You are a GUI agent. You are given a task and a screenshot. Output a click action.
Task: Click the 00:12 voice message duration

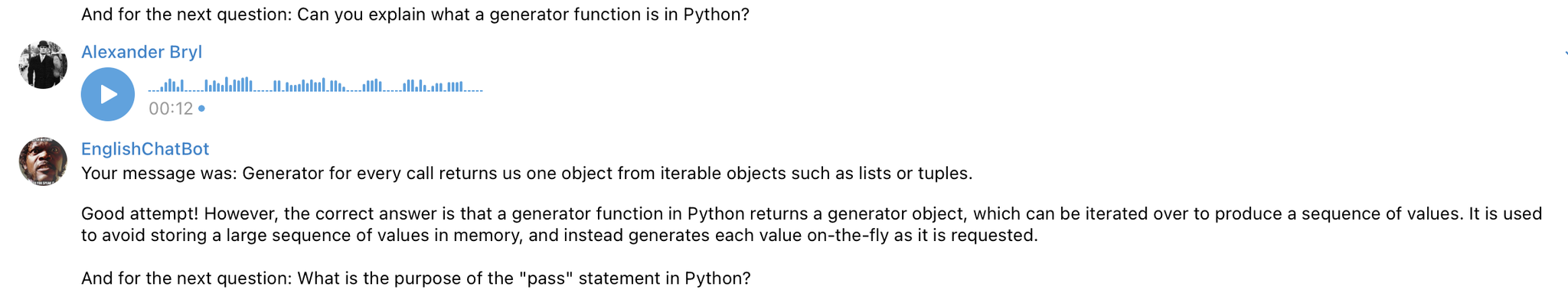pos(171,109)
